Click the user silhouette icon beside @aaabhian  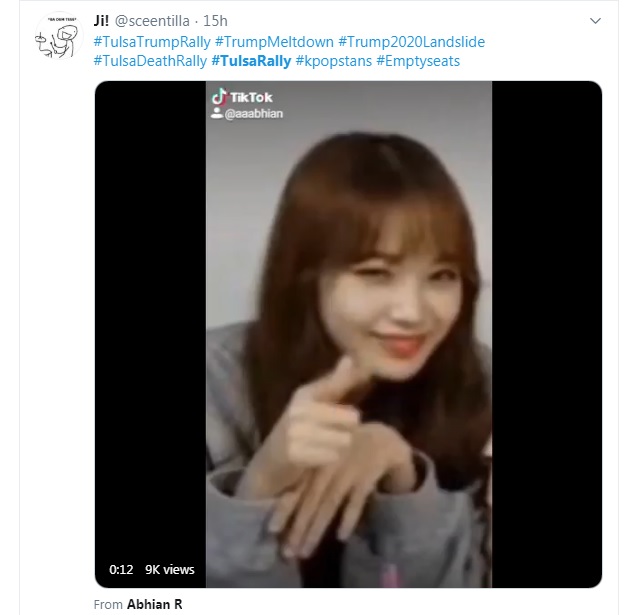[217, 113]
